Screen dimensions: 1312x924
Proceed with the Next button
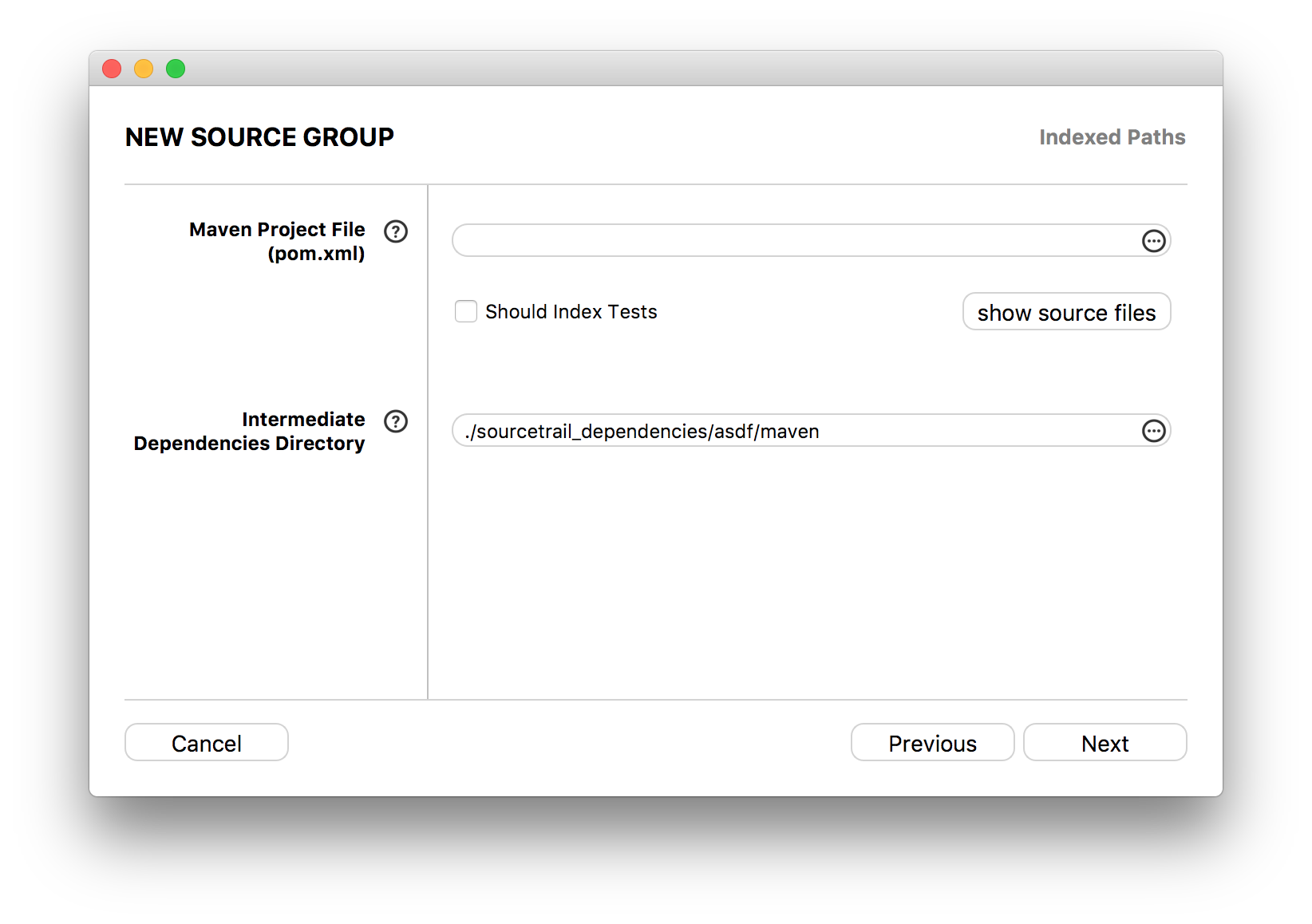(1105, 743)
